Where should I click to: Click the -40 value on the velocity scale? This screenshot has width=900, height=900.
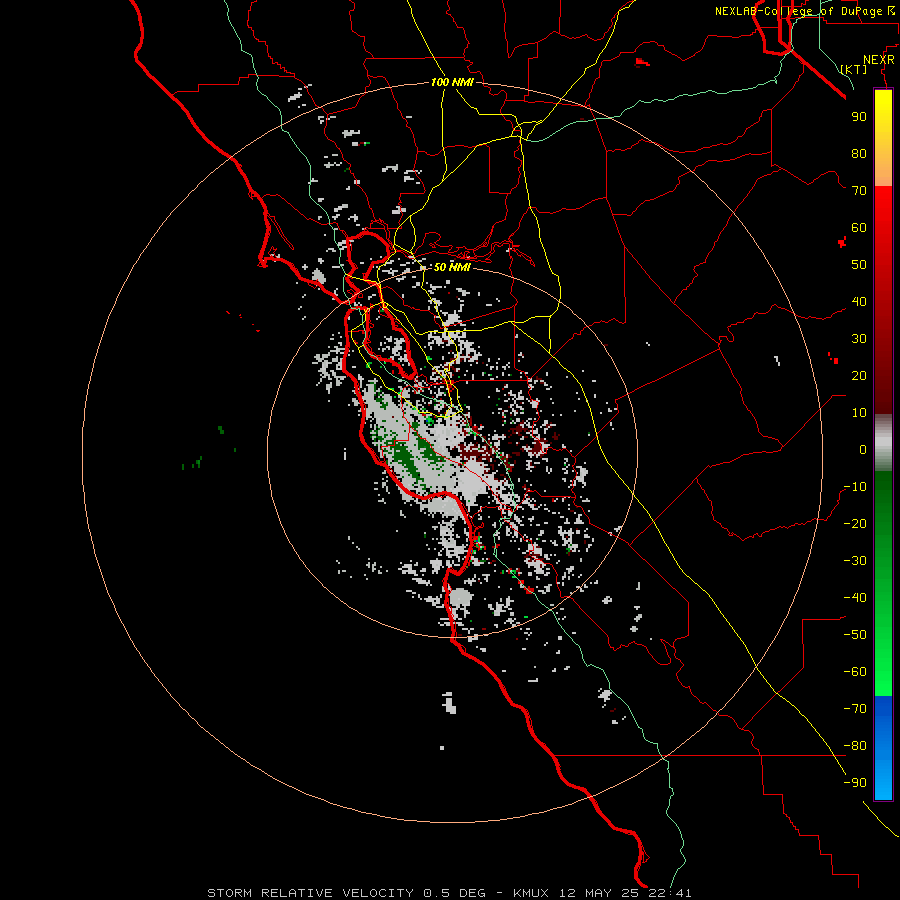[x=855, y=598]
